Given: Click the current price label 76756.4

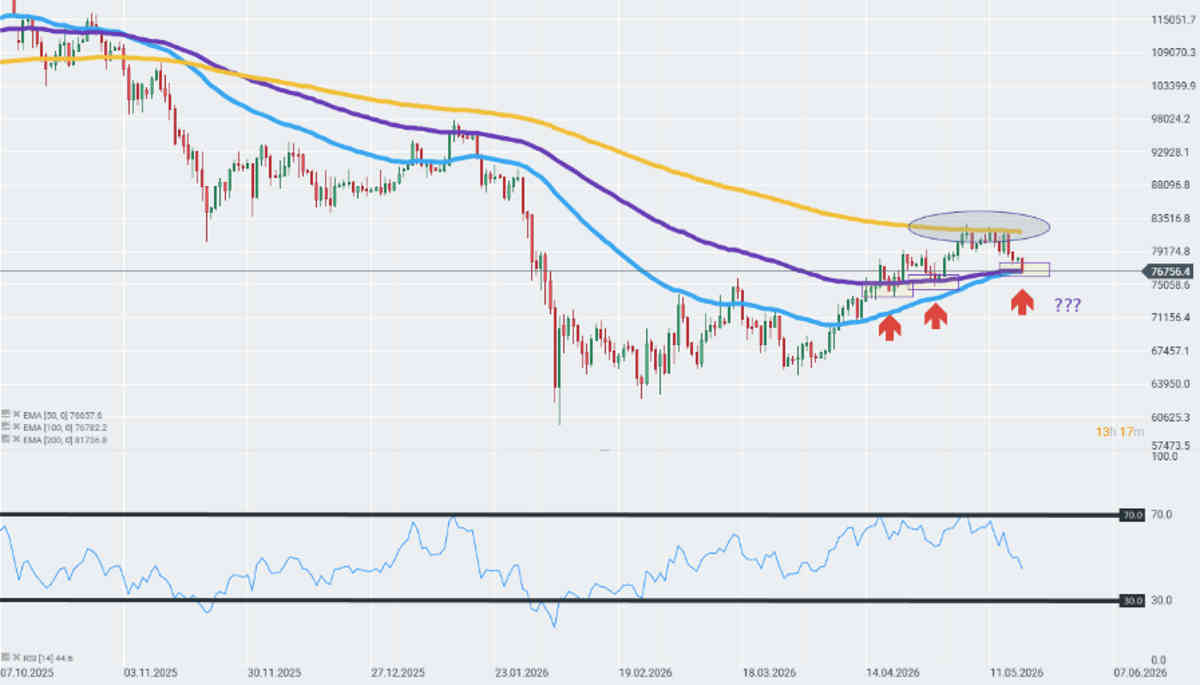Looking at the screenshot, I should coord(1169,271).
